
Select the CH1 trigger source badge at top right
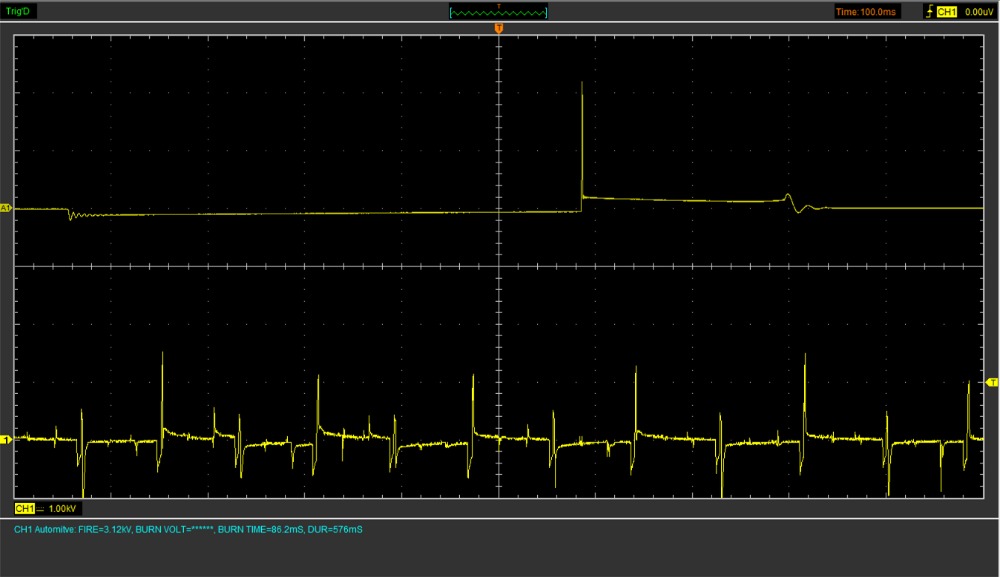tap(948, 12)
